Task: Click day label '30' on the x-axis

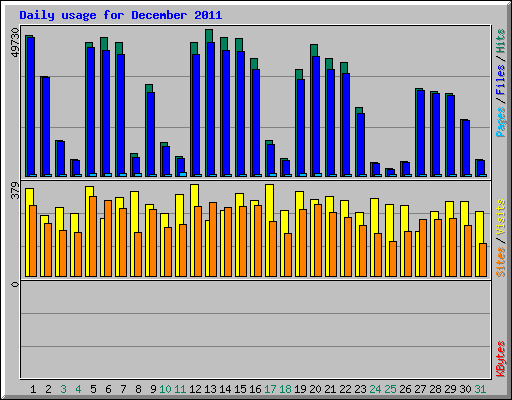Action: coord(465,389)
